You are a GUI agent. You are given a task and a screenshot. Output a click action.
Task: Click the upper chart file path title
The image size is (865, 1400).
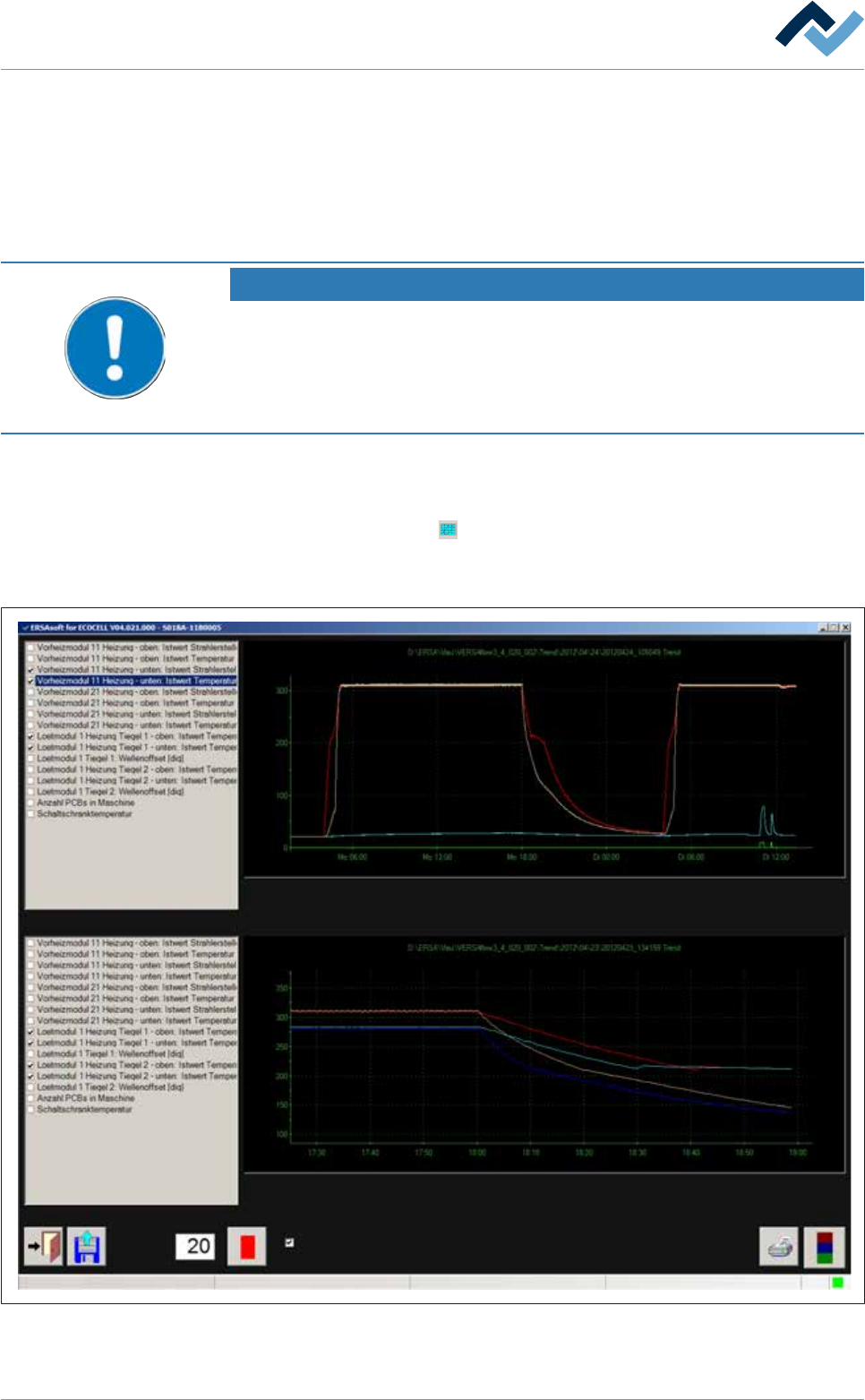coord(544,652)
